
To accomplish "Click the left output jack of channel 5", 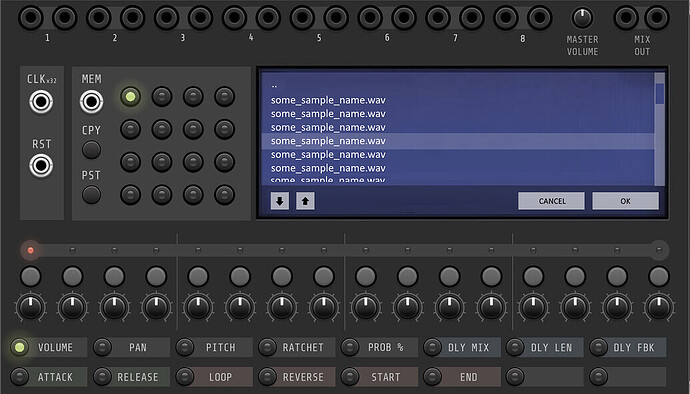I will [x=302, y=18].
